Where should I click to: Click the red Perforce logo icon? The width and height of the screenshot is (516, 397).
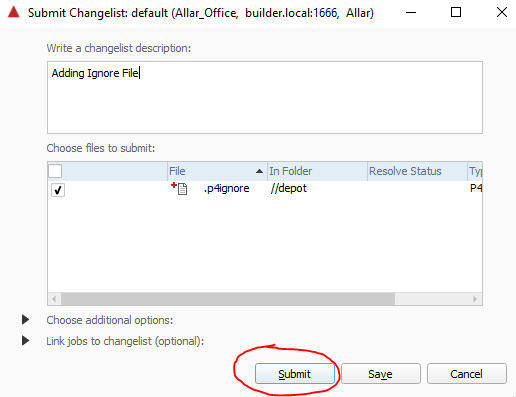click(x=14, y=12)
